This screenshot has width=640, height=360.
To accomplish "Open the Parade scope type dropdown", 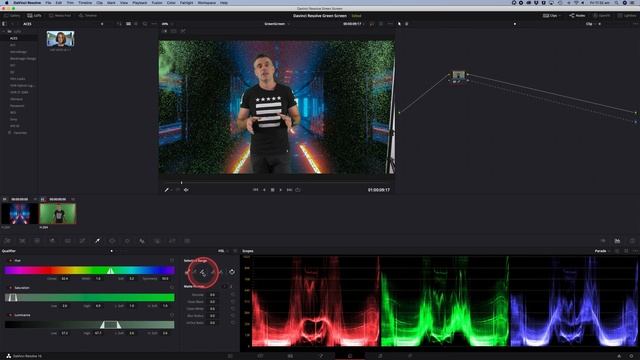I will (602, 251).
